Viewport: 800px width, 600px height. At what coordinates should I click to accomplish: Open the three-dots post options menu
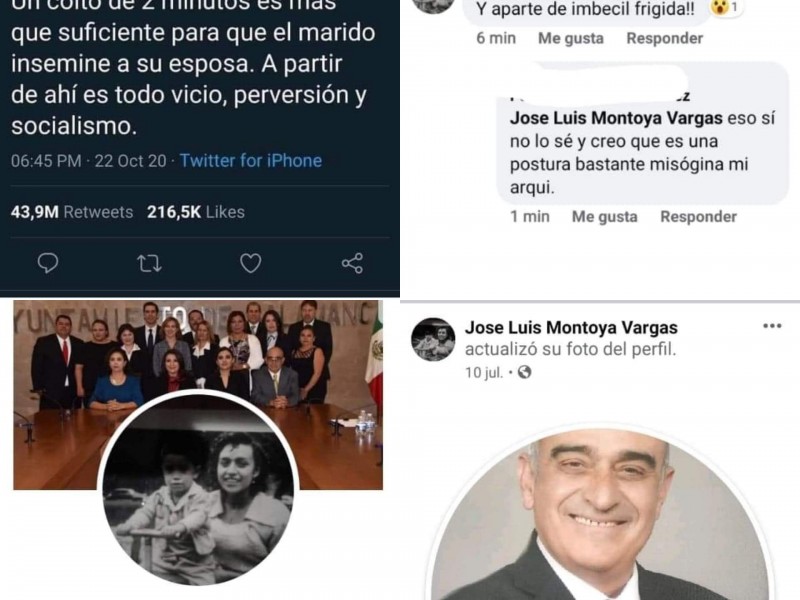click(x=772, y=326)
